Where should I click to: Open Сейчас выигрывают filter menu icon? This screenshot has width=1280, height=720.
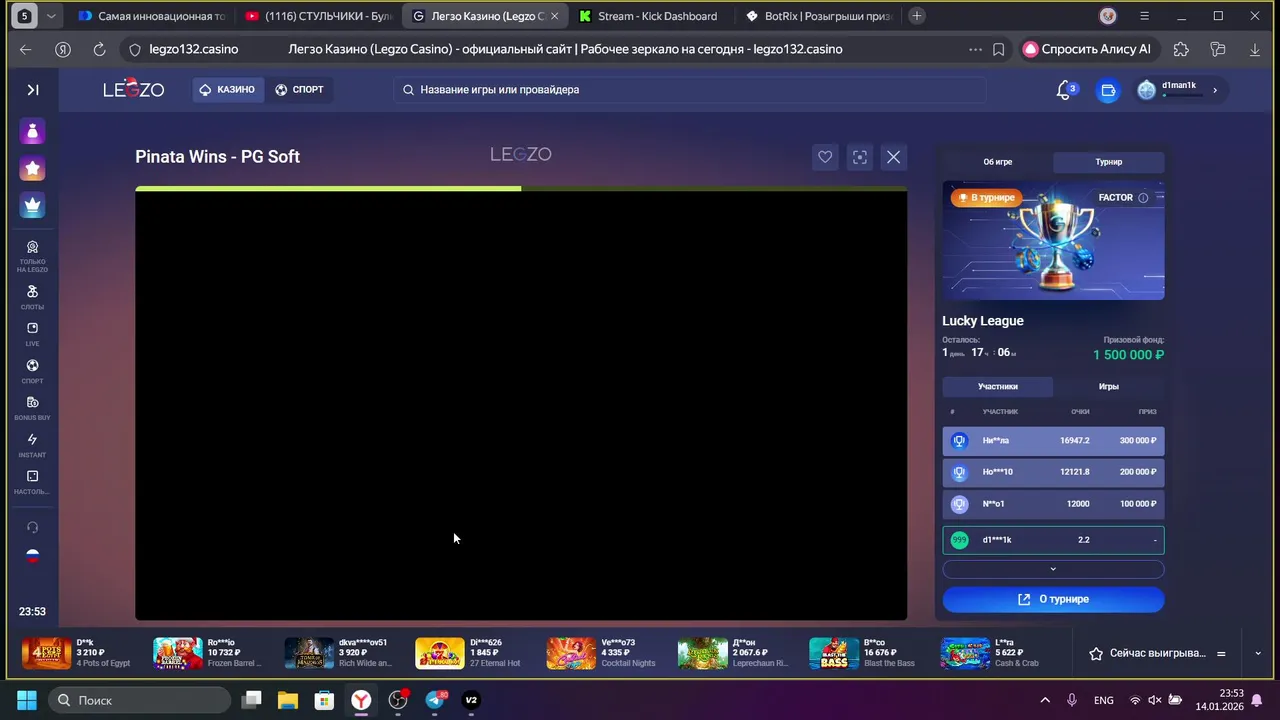tap(1220, 653)
